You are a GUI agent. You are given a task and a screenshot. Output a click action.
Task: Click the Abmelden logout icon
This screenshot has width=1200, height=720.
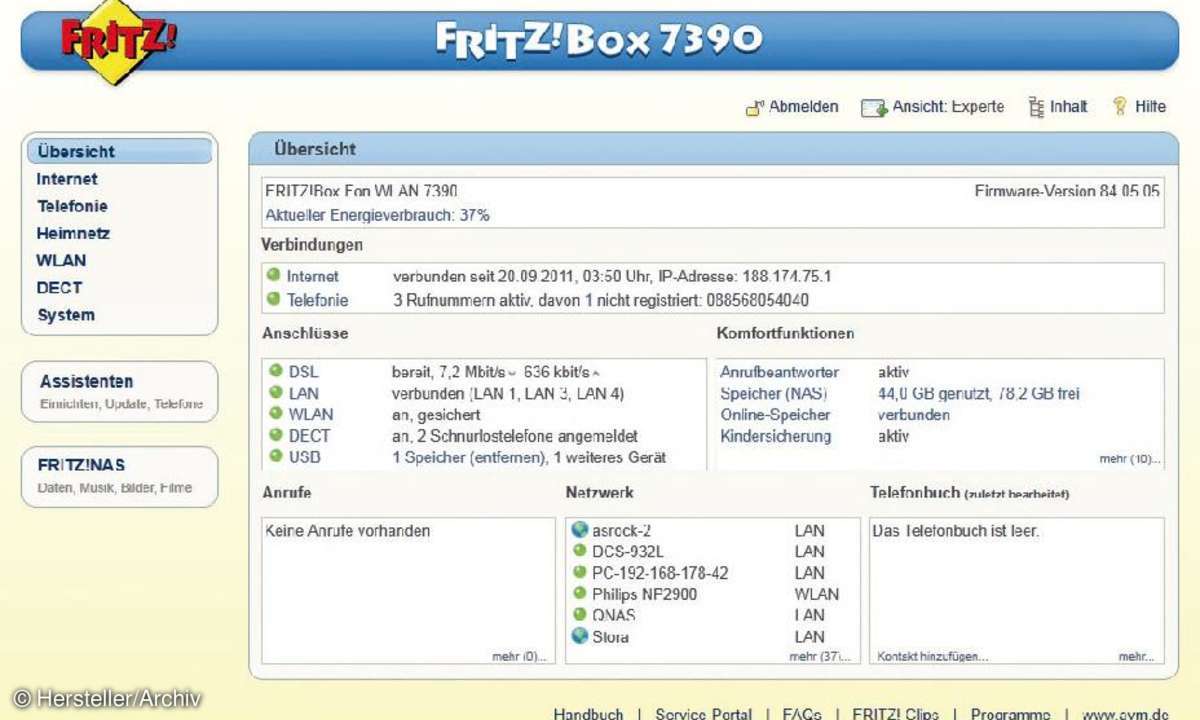pos(755,108)
